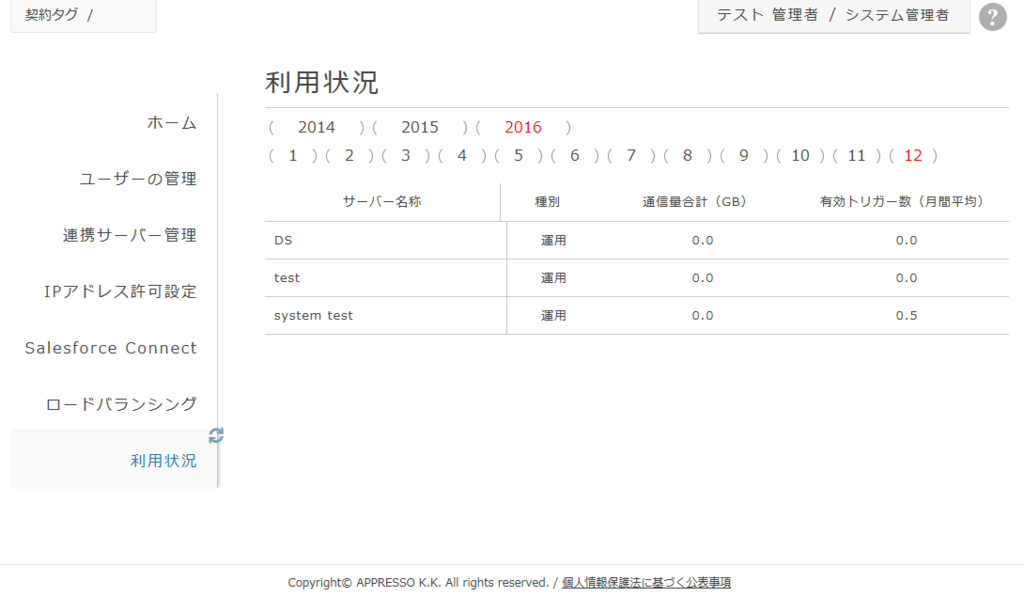Choose month 8
This screenshot has width=1024, height=597.
coord(687,155)
